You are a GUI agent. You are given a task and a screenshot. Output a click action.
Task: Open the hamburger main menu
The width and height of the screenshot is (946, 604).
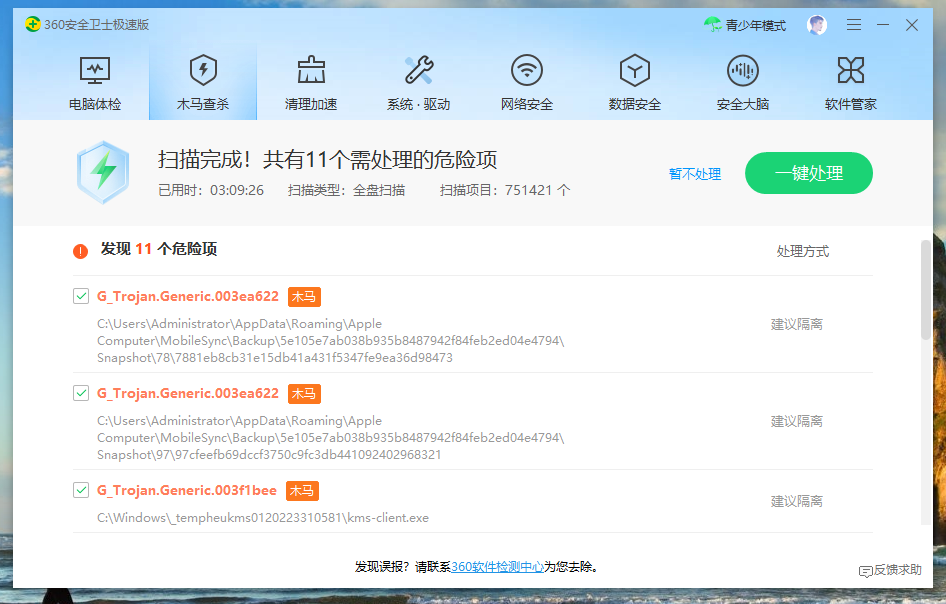coord(854,25)
